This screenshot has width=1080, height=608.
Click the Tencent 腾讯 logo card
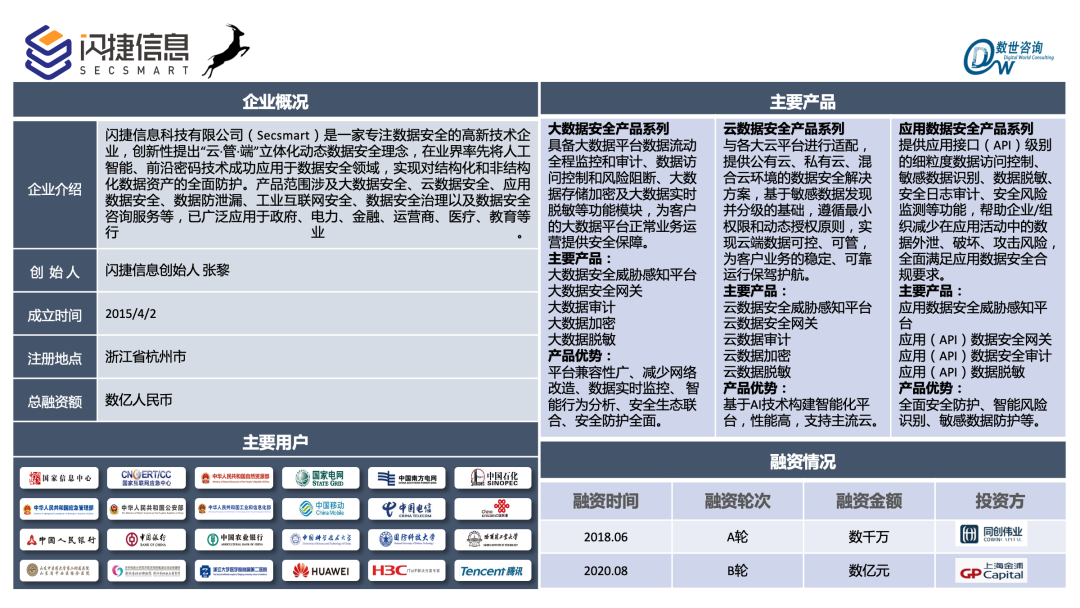point(493,571)
